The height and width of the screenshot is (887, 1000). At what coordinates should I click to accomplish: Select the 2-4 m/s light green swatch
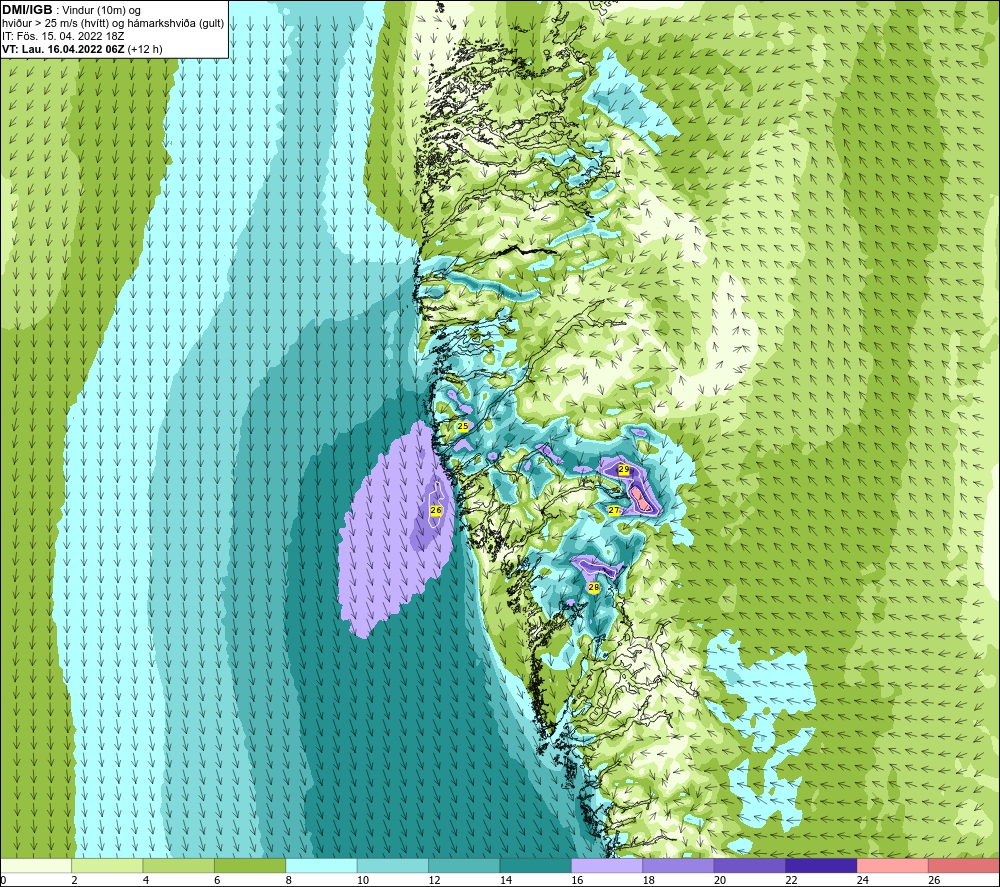point(107,866)
